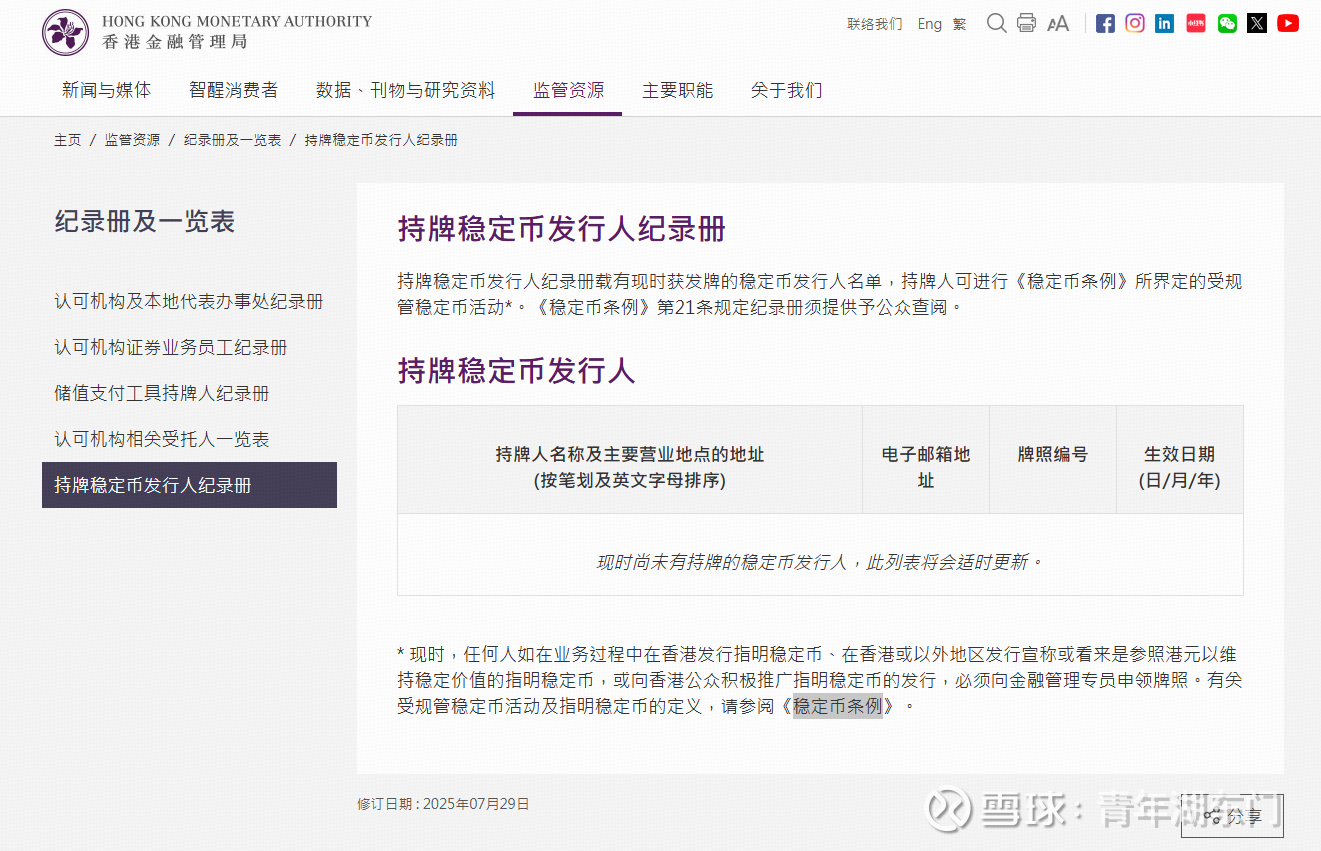
Task: Open HKMA Facebook page icon
Action: [1105, 23]
